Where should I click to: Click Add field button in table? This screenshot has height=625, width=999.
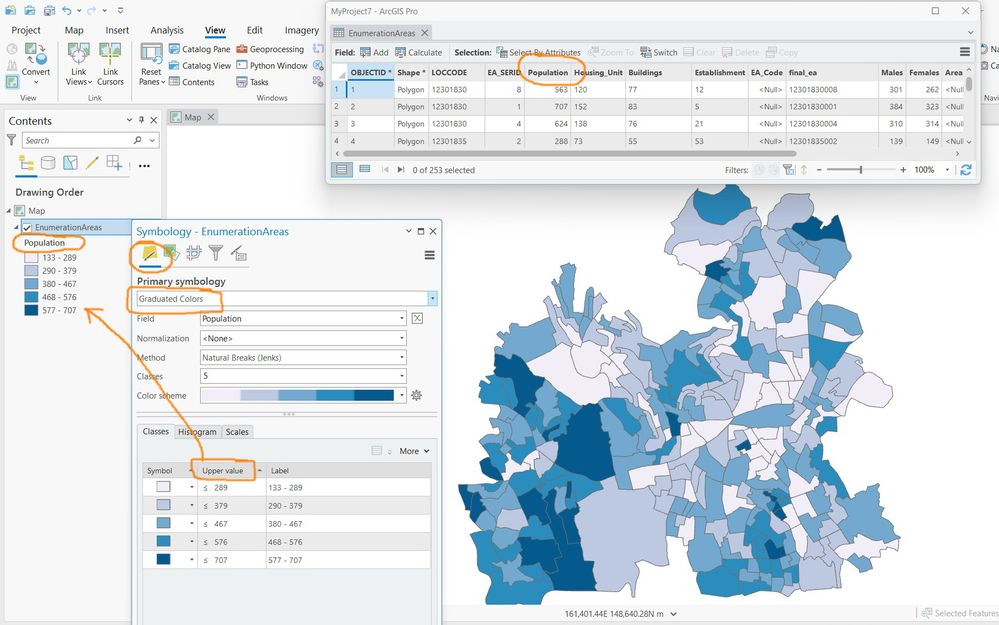point(374,52)
